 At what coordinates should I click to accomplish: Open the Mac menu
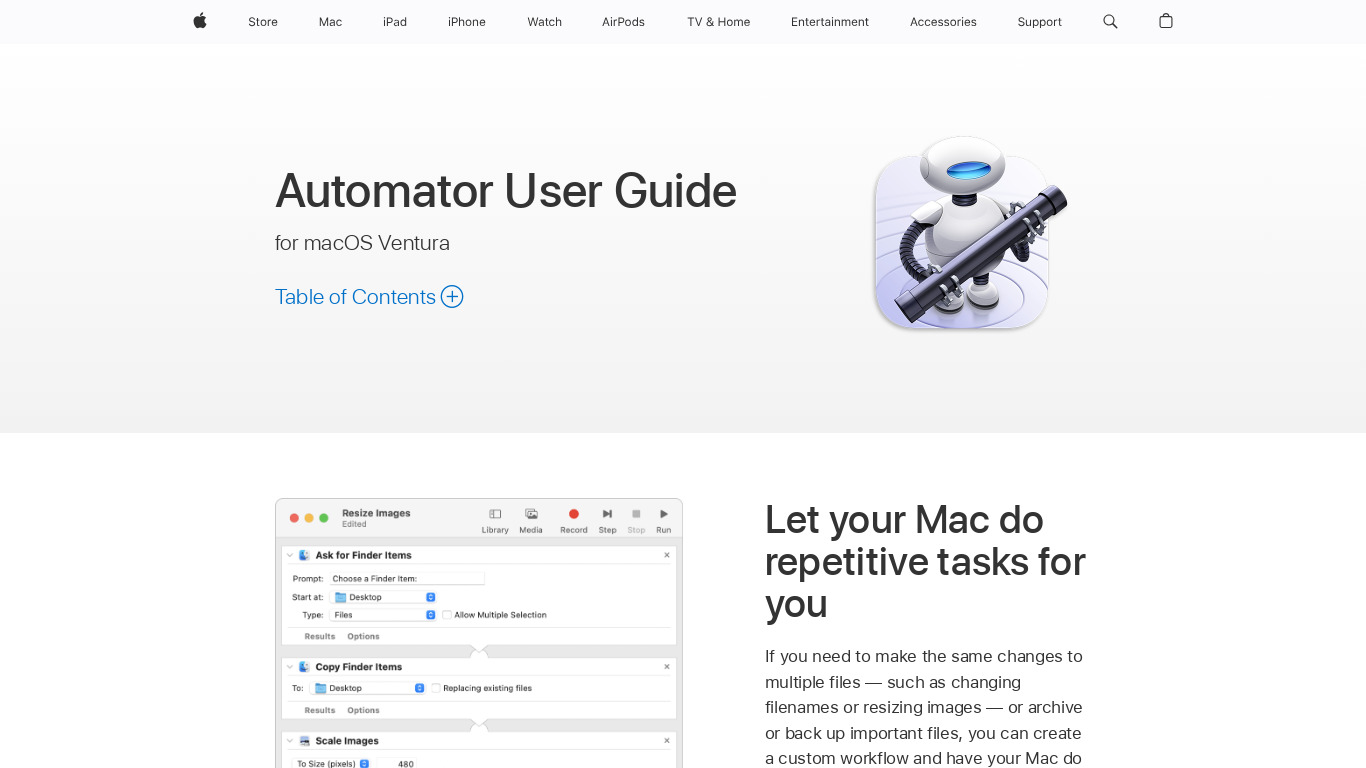pyautogui.click(x=330, y=22)
